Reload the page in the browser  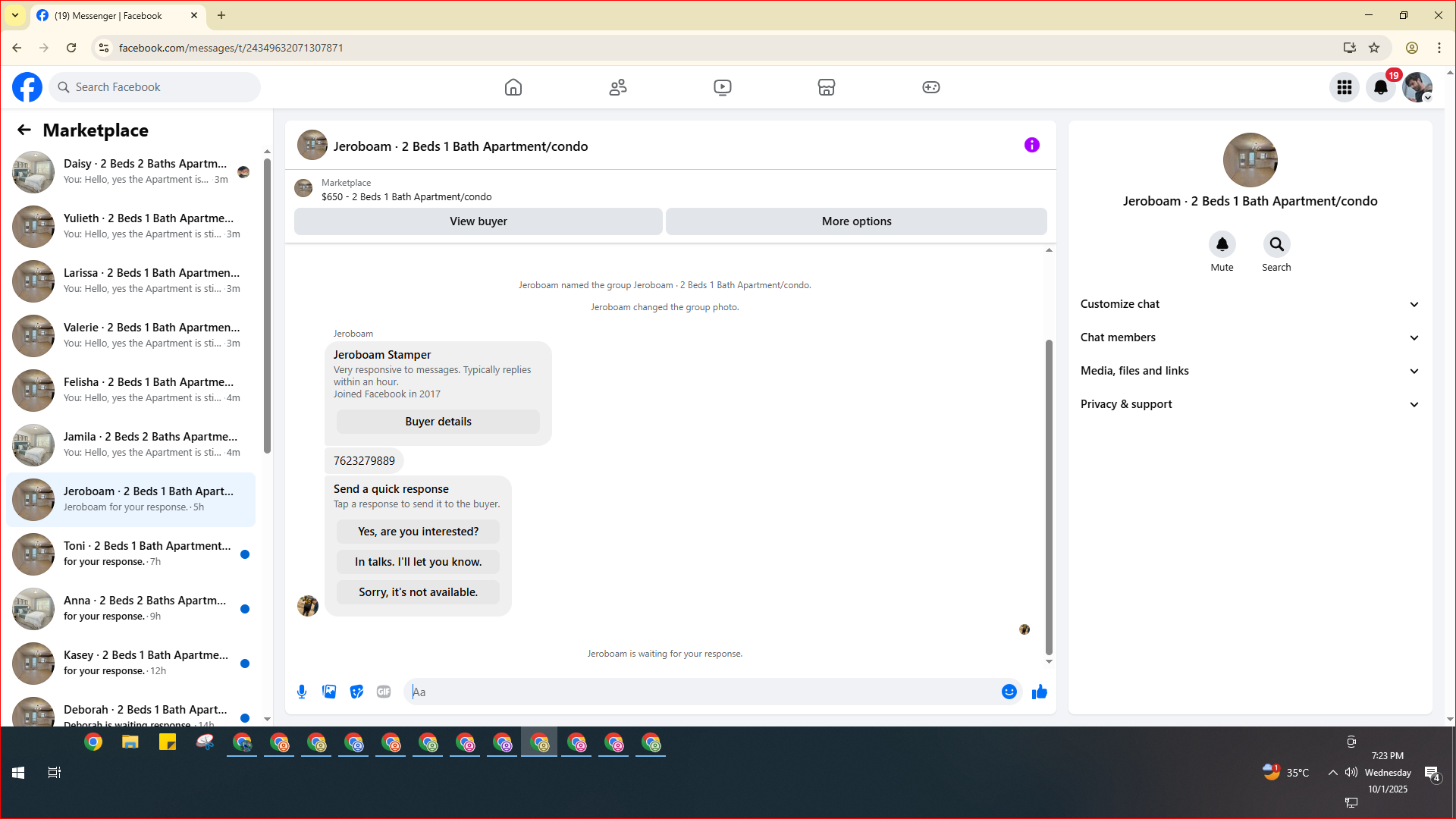(x=71, y=48)
